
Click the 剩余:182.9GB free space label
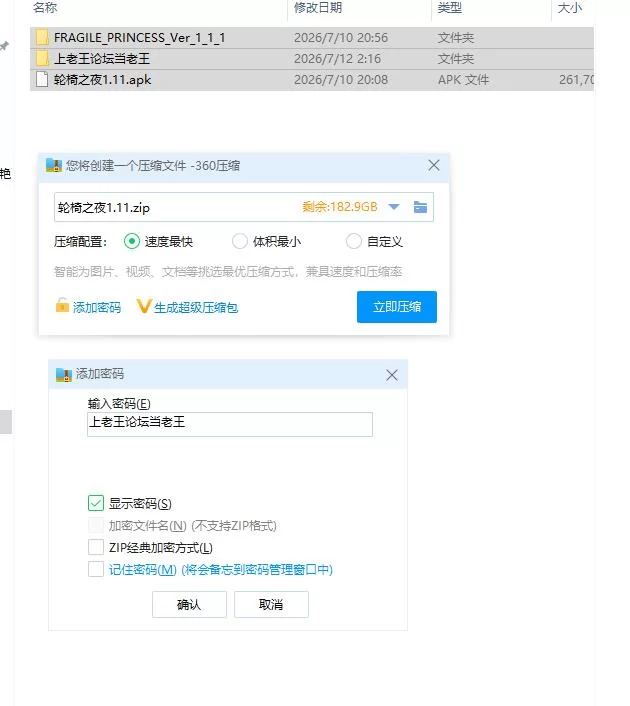340,207
